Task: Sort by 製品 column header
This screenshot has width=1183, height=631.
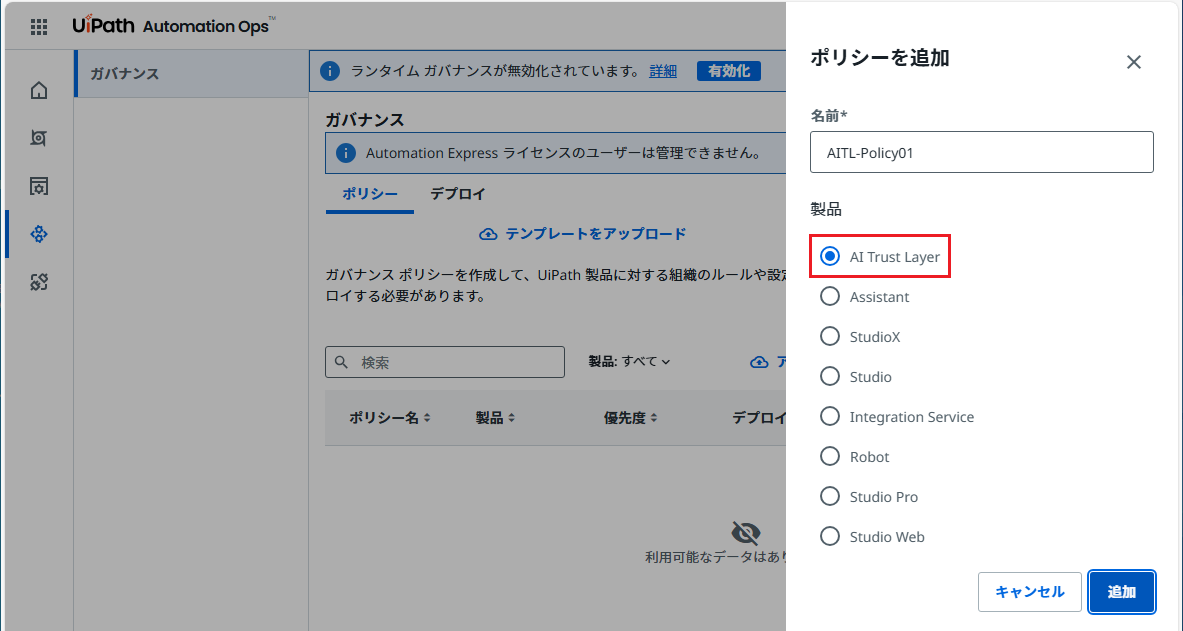Action: pos(495,417)
